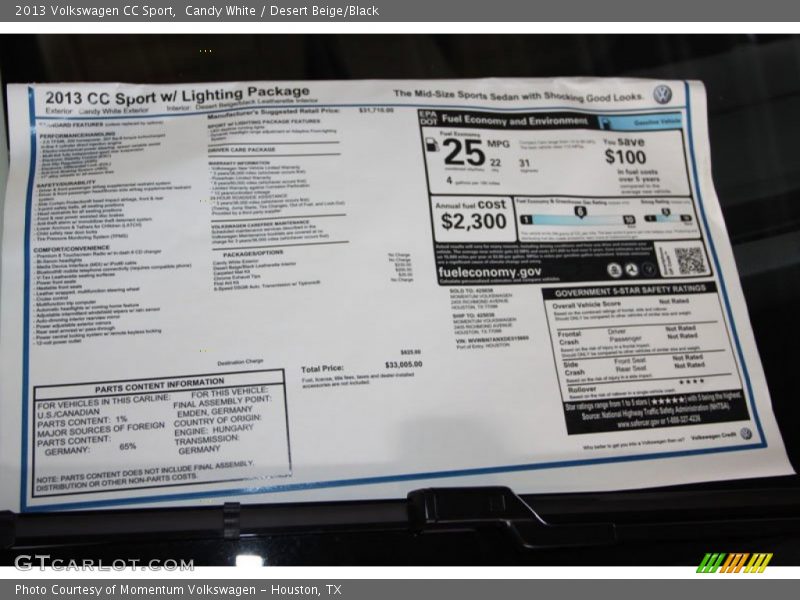Click the 'HUNGARY' engine origin text
The width and height of the screenshot is (800, 600).
click(233, 429)
